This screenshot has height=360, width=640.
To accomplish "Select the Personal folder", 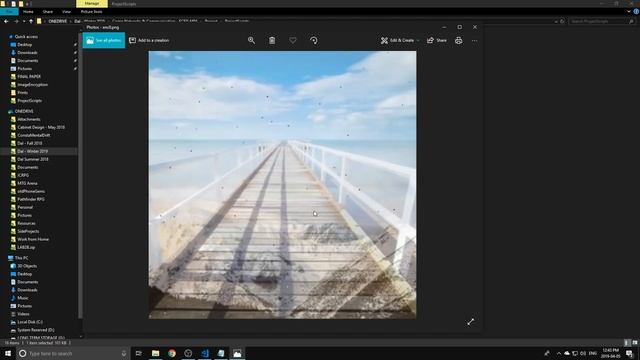I will 25,207.
